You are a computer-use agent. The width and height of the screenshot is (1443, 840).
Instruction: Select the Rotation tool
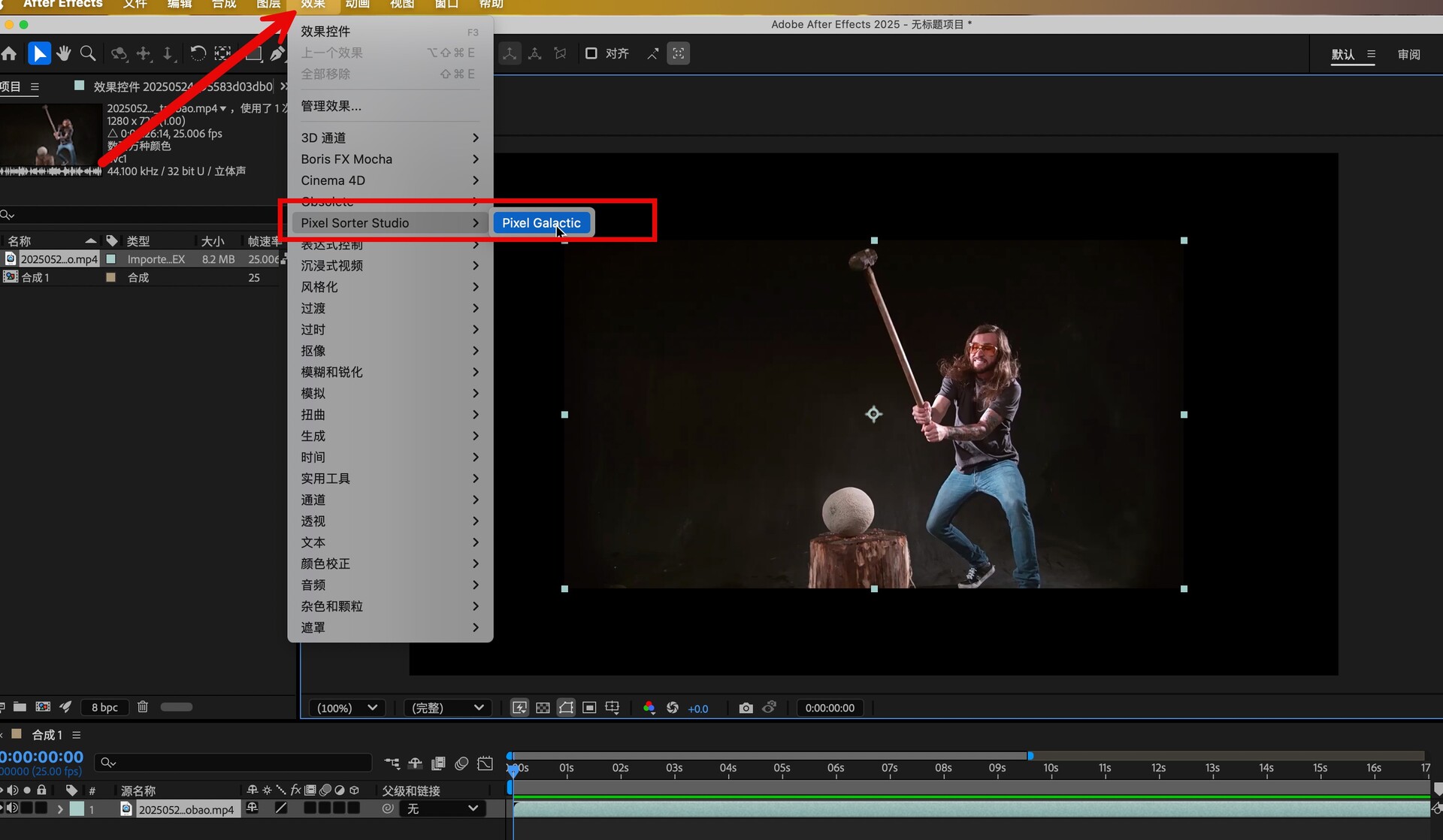(198, 53)
